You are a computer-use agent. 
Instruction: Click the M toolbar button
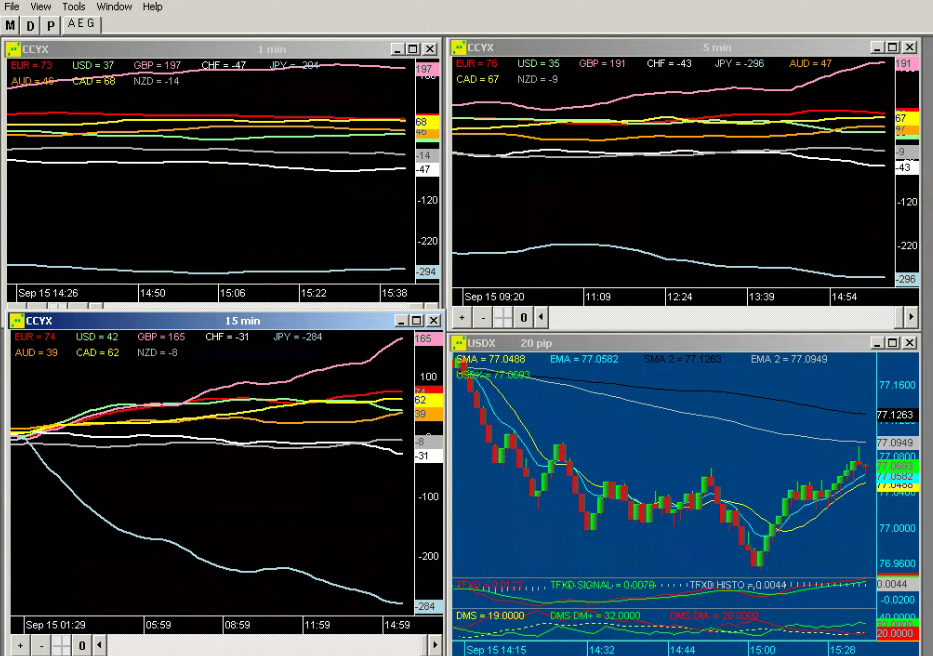coord(10,26)
